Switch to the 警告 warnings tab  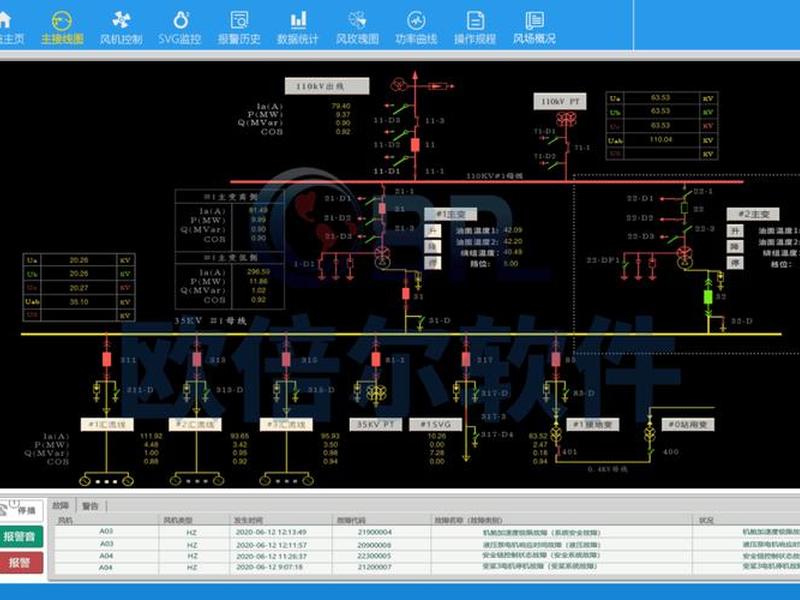[90, 506]
